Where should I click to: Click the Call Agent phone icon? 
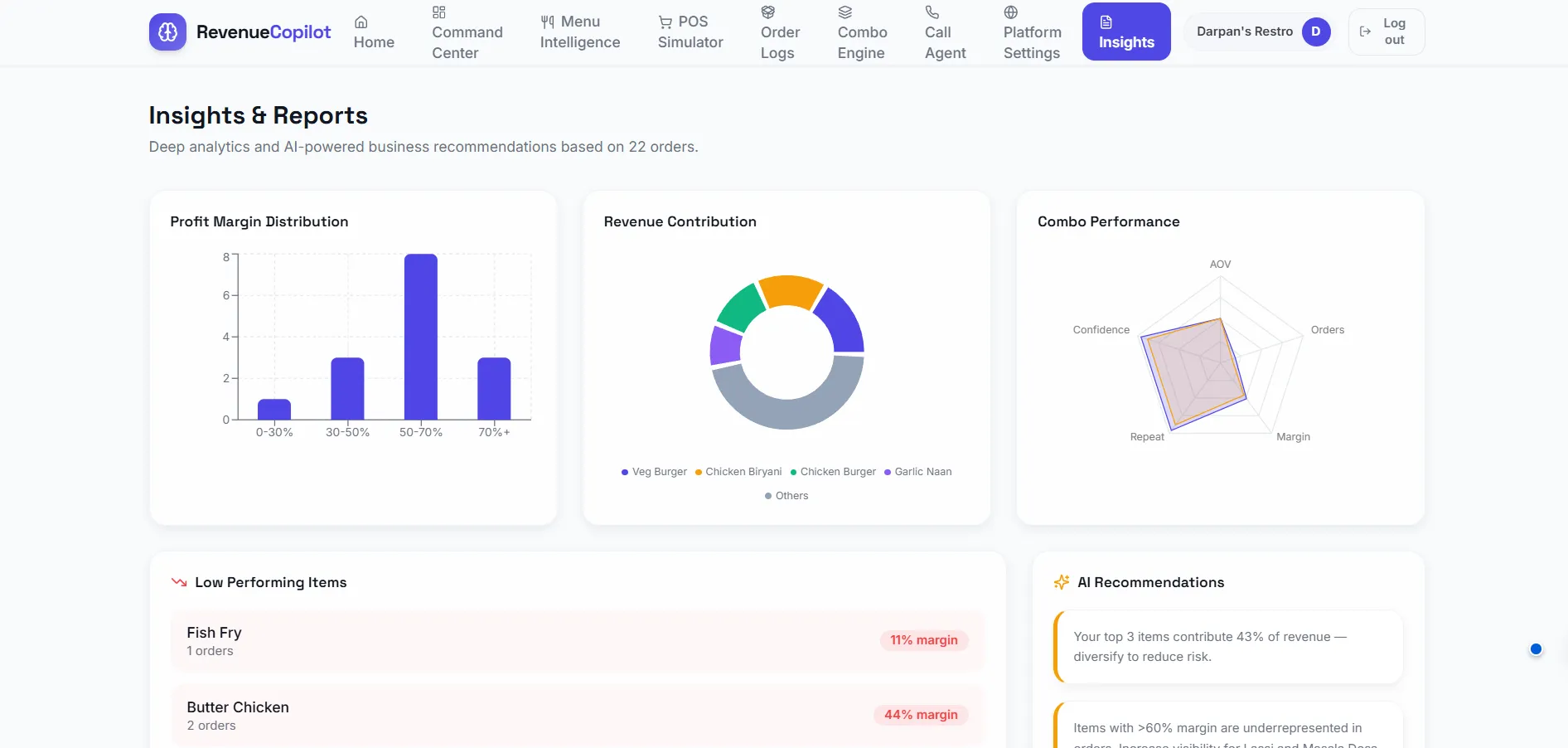coord(932,12)
